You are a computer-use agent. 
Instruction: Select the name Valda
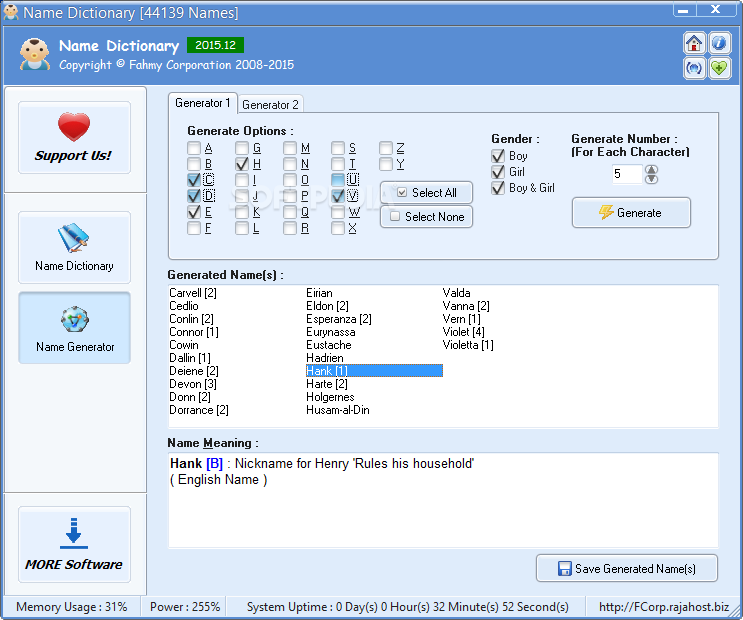(x=456, y=293)
